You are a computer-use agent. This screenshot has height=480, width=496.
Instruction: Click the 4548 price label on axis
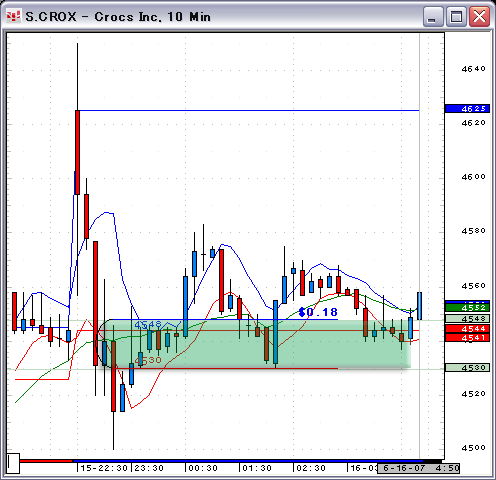pos(467,319)
